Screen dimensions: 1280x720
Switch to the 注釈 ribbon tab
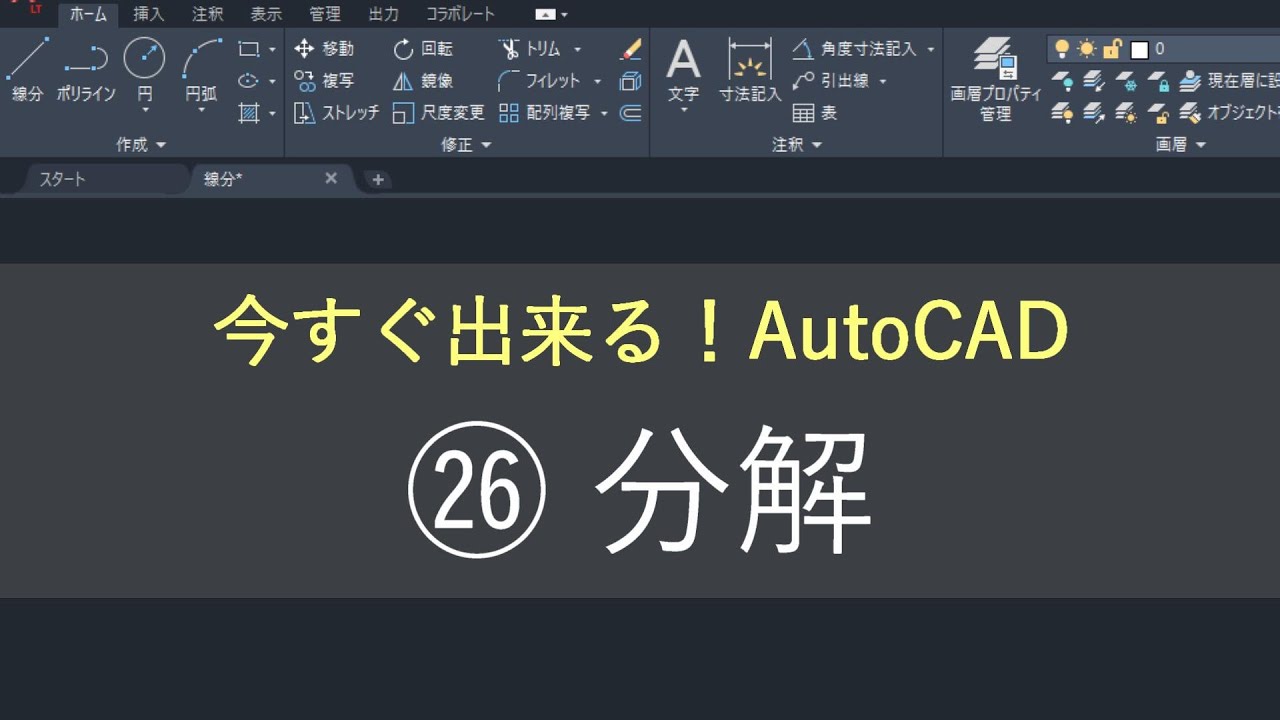[x=208, y=14]
